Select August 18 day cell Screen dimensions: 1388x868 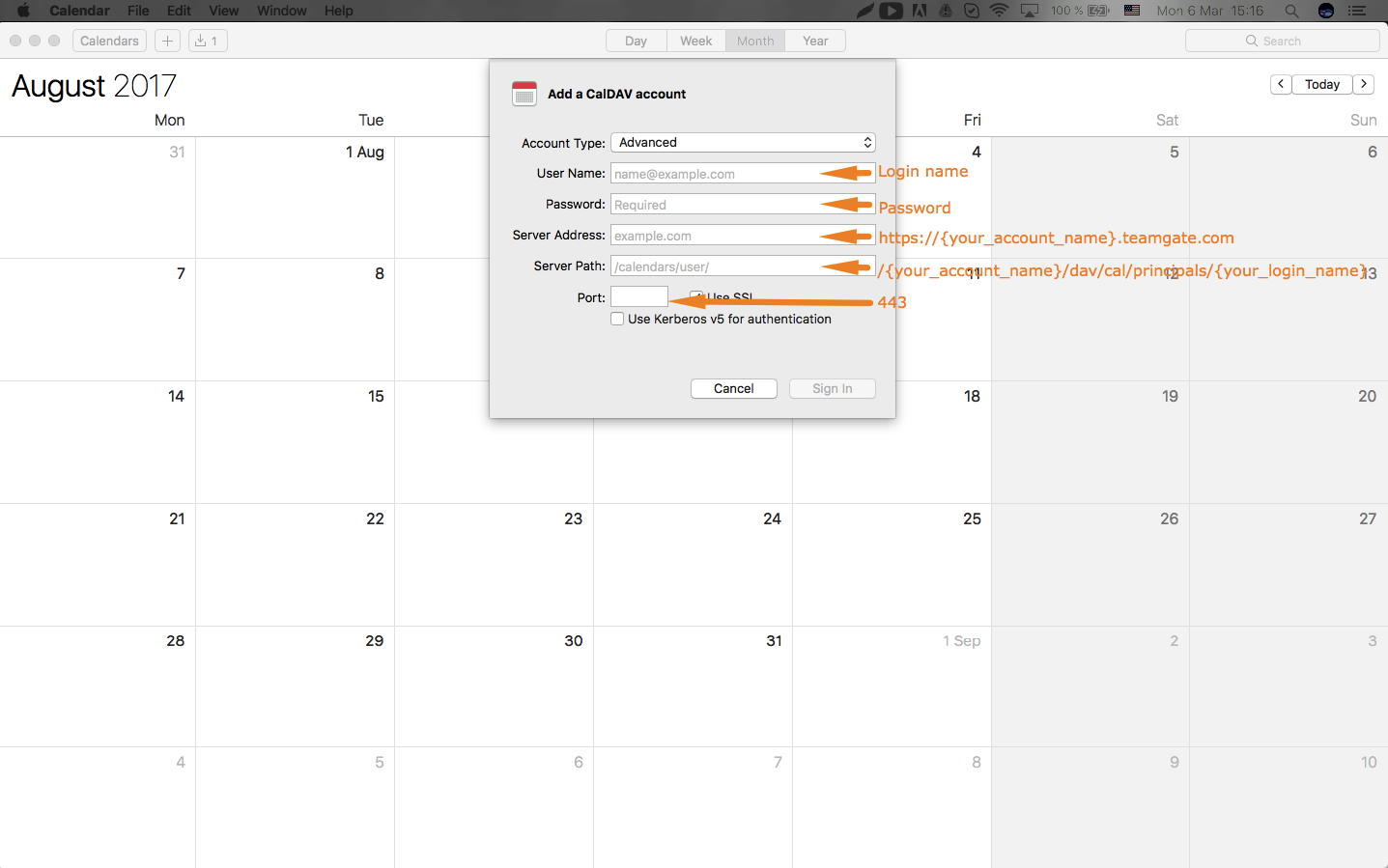click(x=892, y=441)
